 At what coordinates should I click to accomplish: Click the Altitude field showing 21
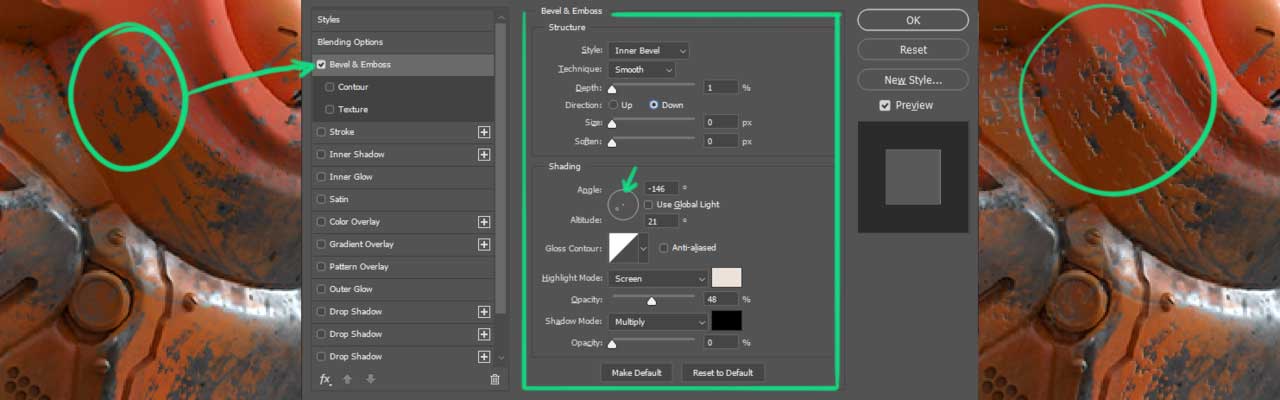click(661, 221)
